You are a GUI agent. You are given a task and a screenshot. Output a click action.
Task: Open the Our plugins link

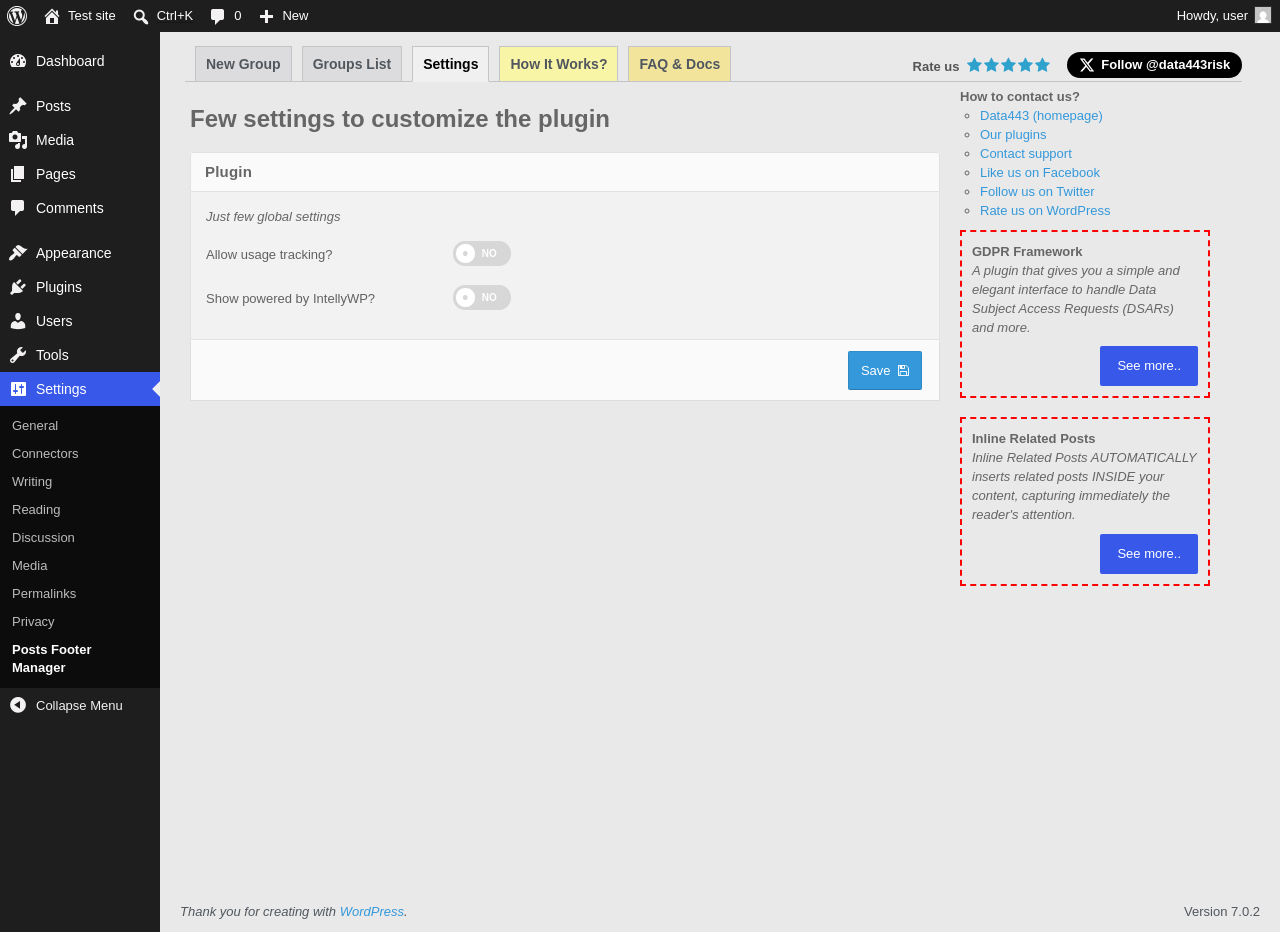click(1013, 135)
